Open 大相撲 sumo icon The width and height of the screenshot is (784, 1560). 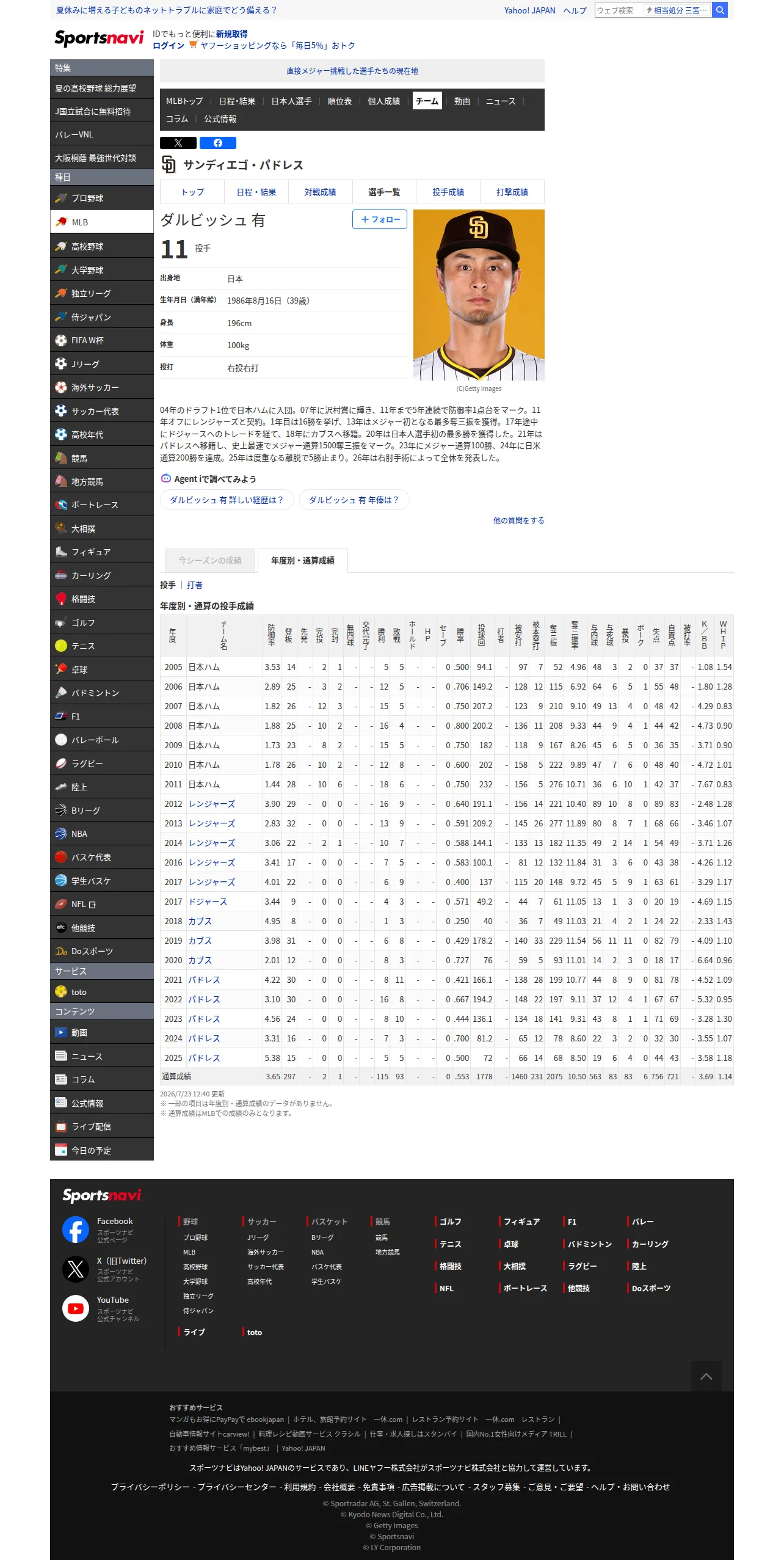click(61, 528)
